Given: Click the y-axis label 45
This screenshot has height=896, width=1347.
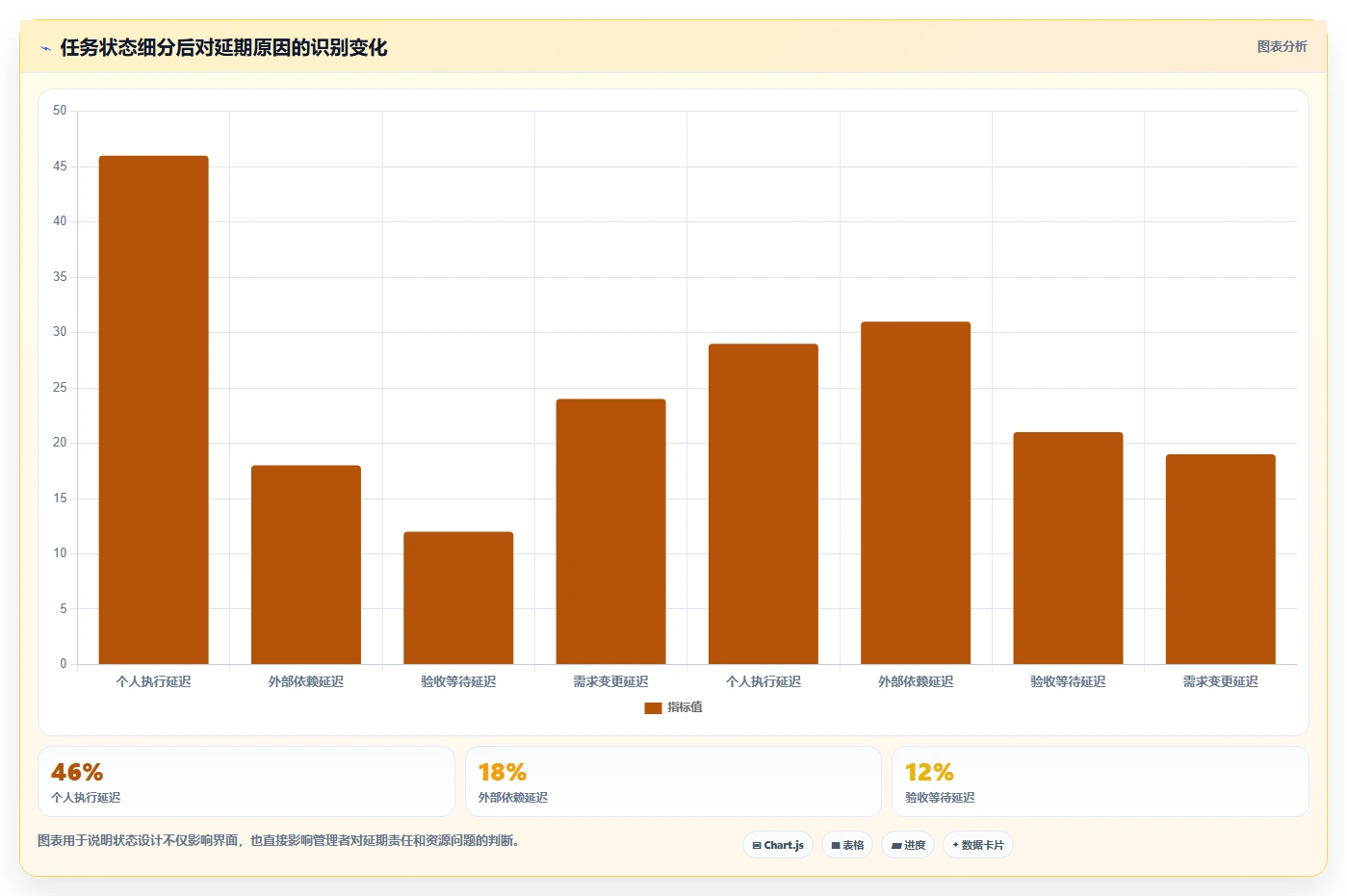Looking at the screenshot, I should (x=60, y=166).
